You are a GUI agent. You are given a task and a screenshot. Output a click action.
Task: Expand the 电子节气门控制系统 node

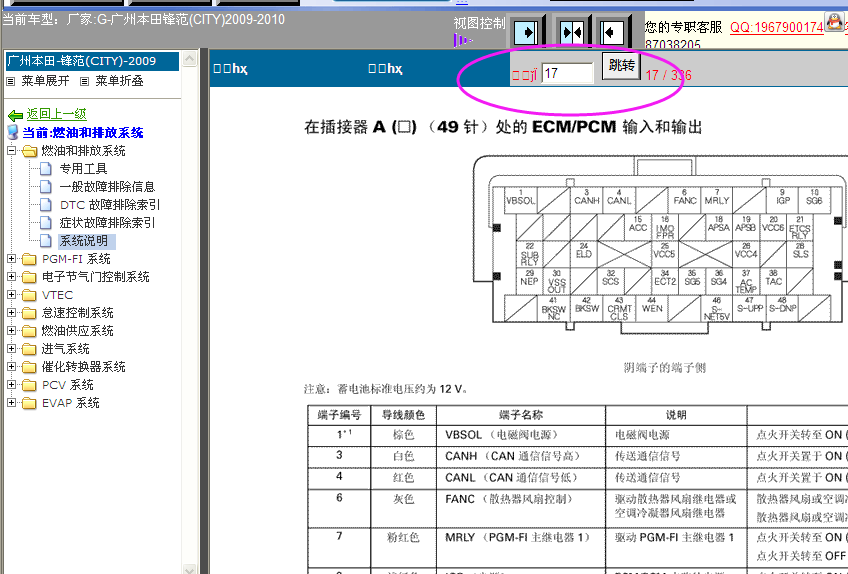[11, 276]
